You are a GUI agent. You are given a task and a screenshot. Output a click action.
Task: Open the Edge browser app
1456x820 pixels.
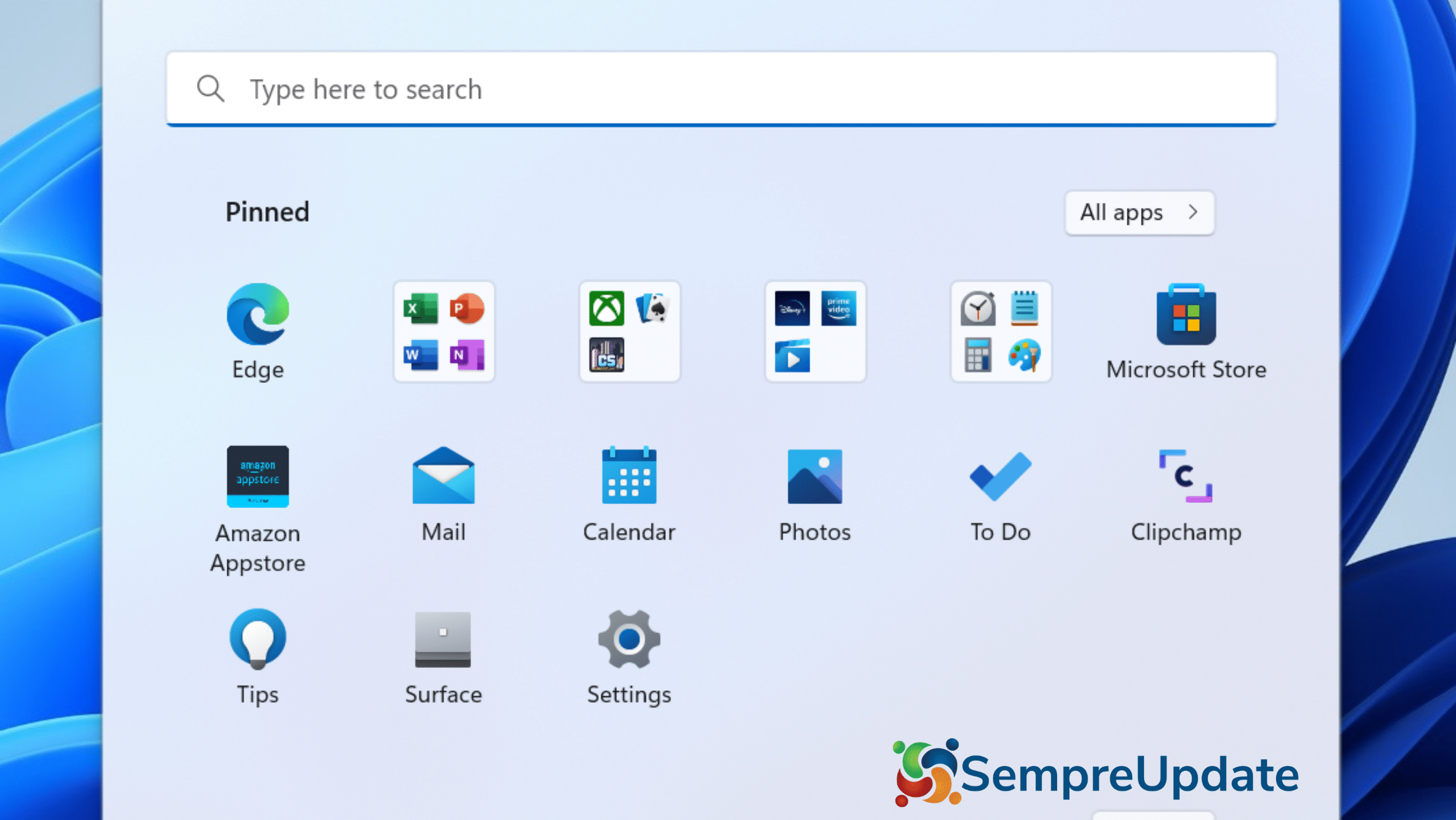[x=257, y=331]
